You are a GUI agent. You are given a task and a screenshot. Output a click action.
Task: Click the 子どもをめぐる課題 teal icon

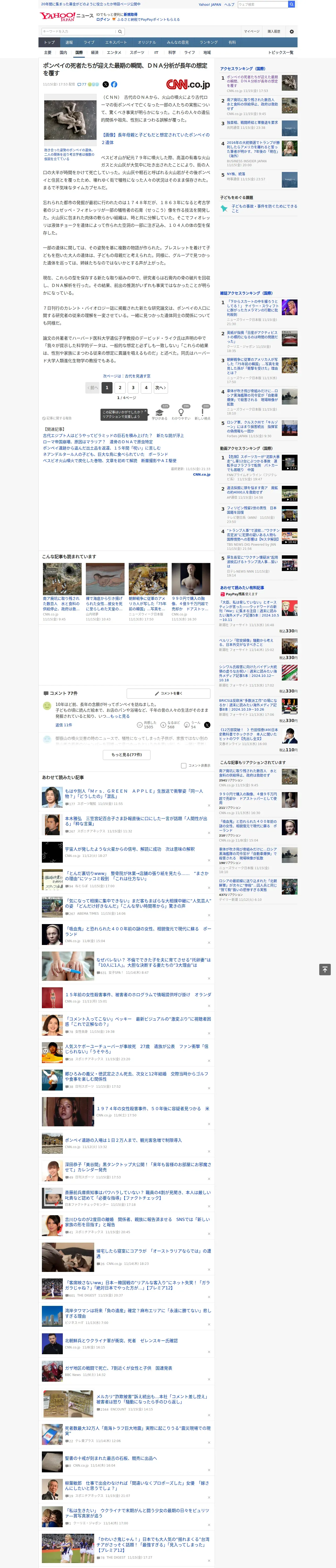tap(225, 208)
